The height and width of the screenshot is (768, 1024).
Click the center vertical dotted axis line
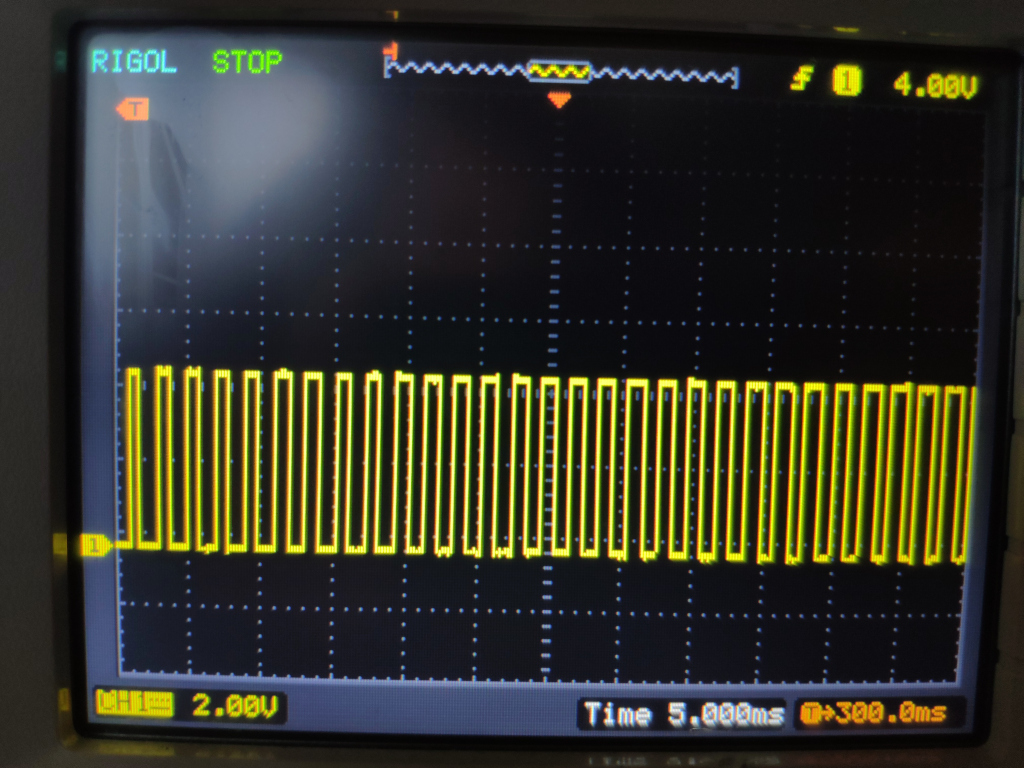point(548,250)
